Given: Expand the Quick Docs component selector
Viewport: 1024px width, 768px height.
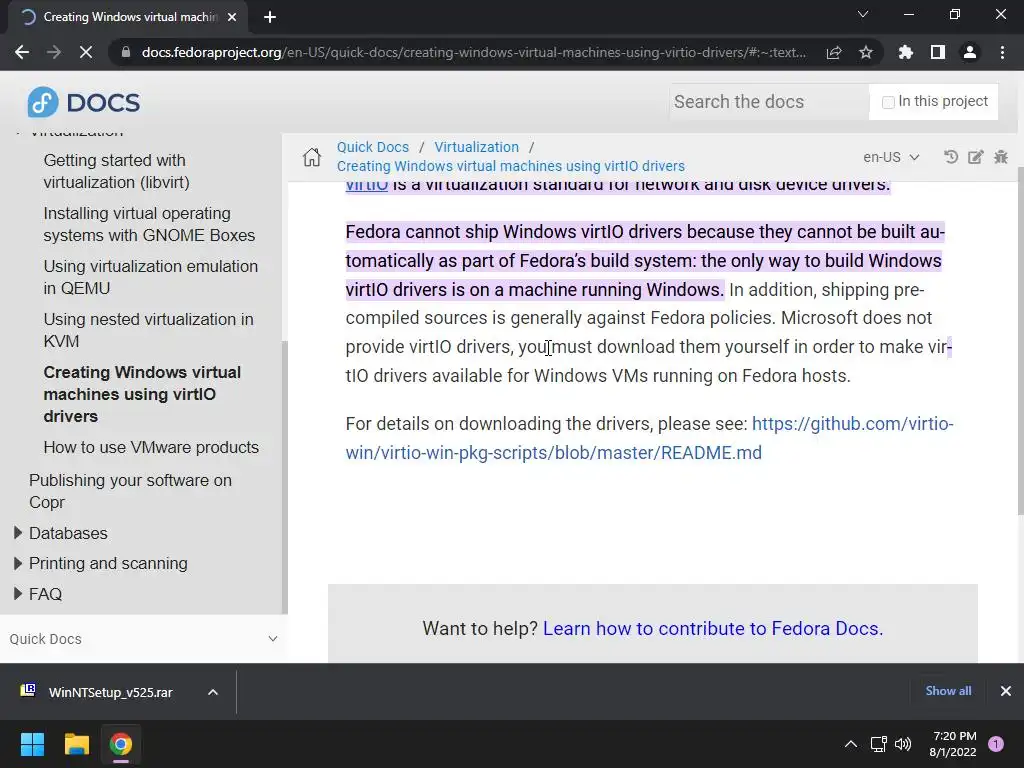Looking at the screenshot, I should [x=144, y=639].
